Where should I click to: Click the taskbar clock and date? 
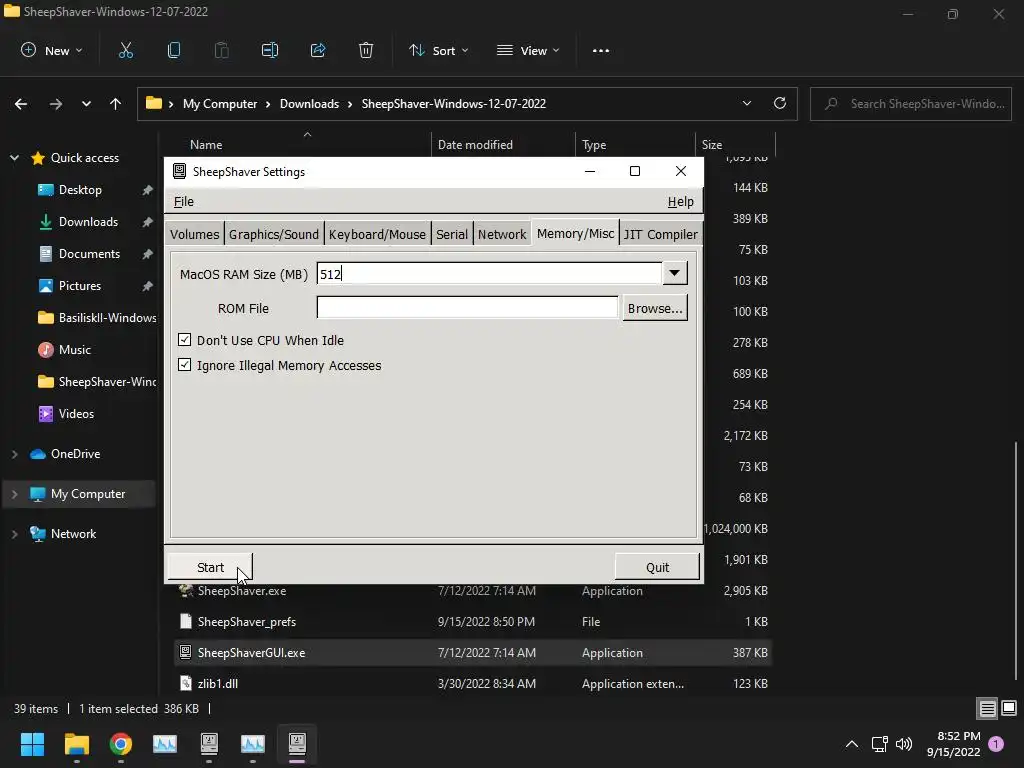(x=953, y=744)
